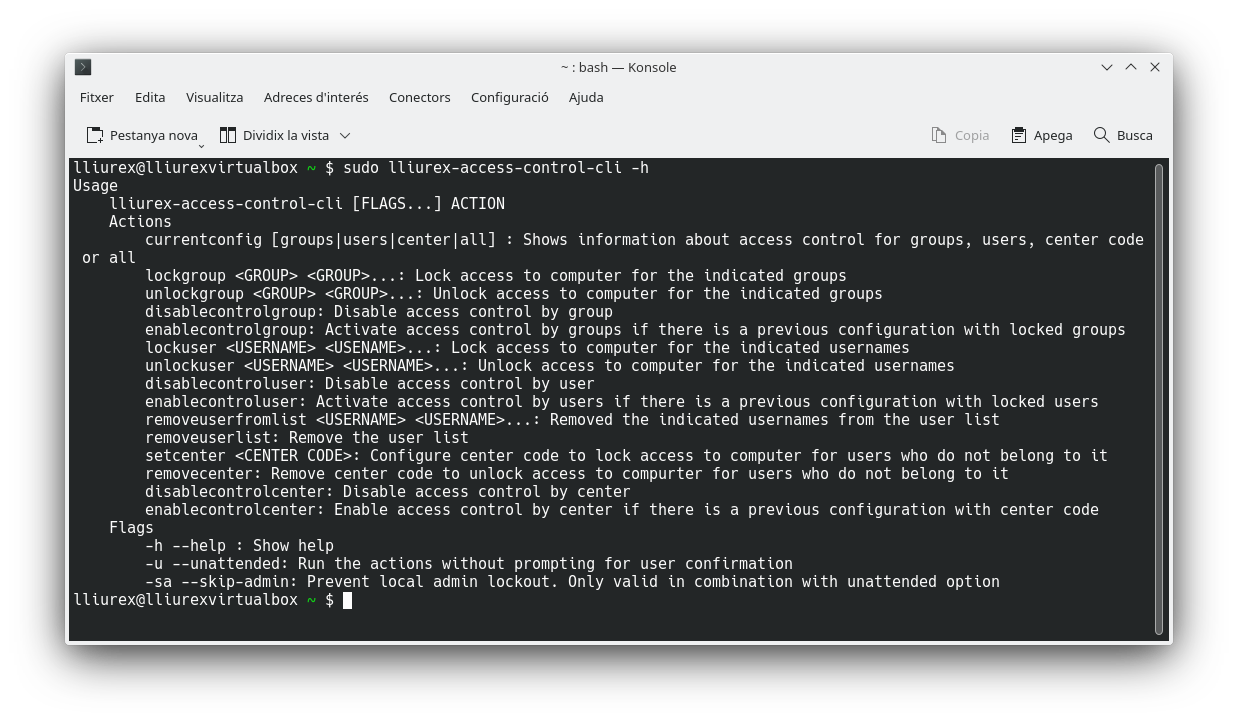
Task: Expand the Dividix la vista chevron
Action: pos(345,135)
